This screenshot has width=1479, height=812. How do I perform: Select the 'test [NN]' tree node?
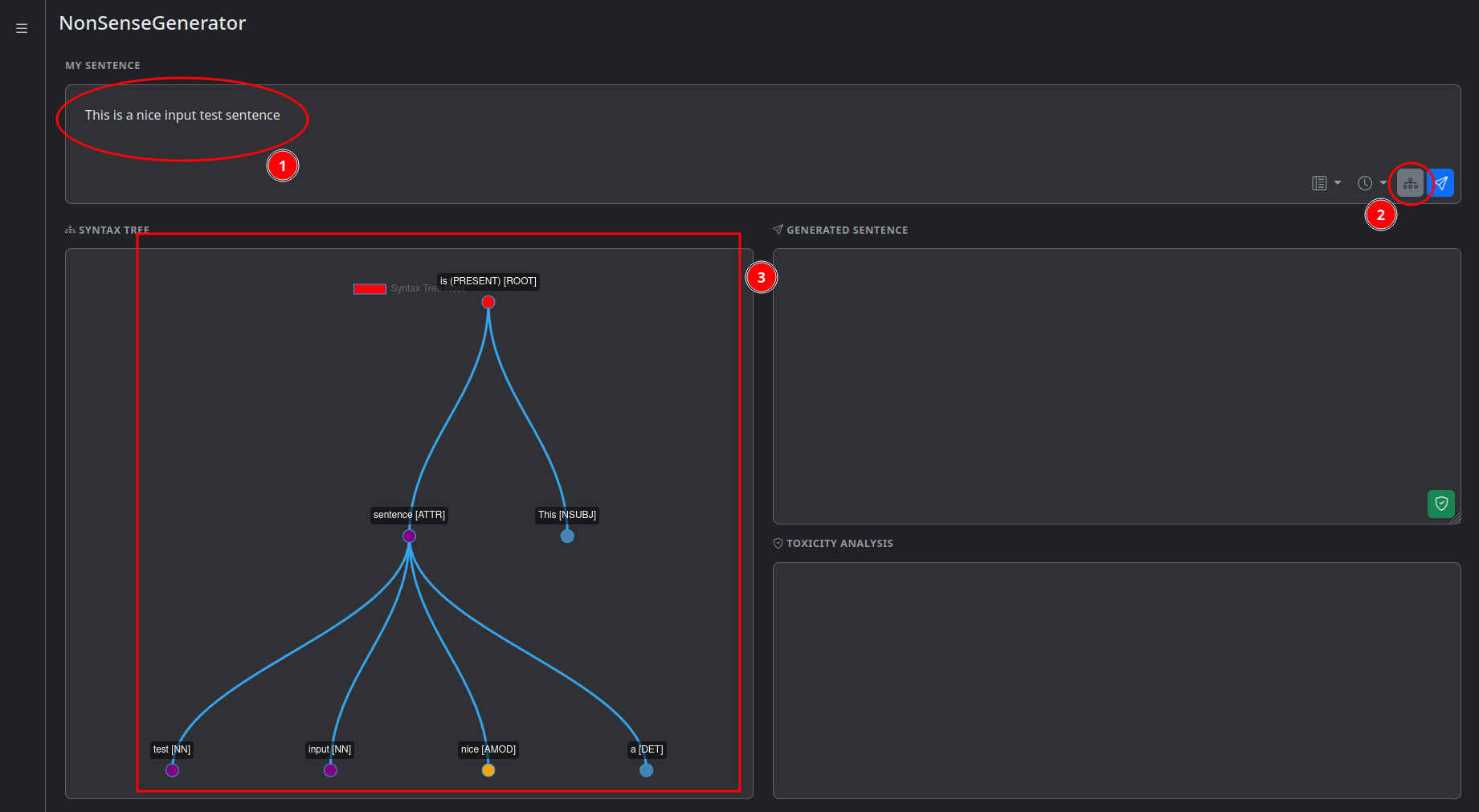point(172,770)
